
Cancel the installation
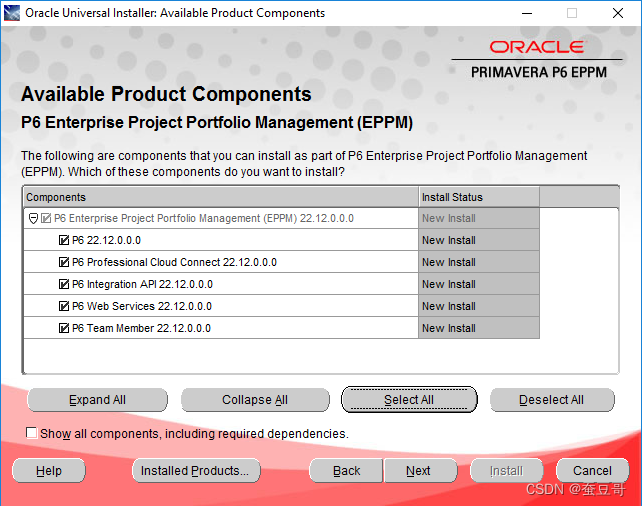coord(592,471)
